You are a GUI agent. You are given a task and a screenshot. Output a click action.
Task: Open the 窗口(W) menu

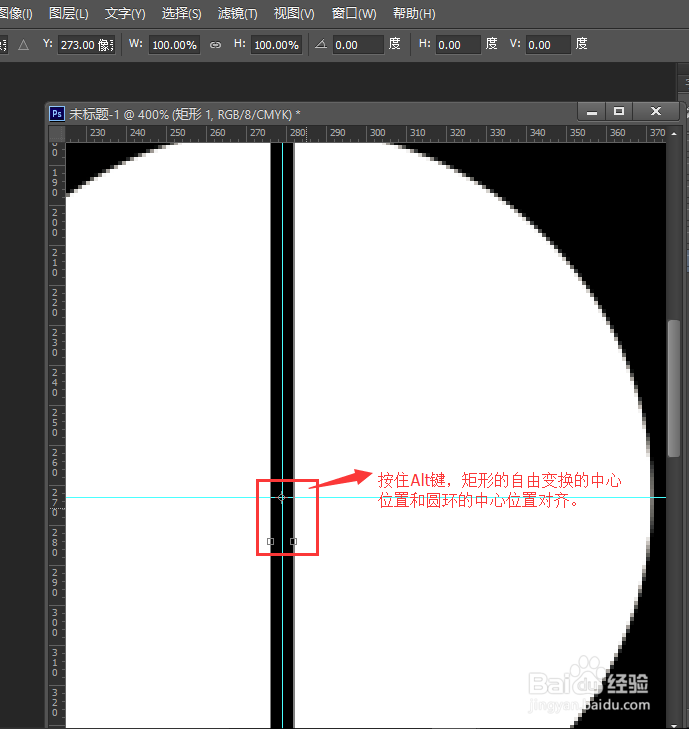pos(354,13)
